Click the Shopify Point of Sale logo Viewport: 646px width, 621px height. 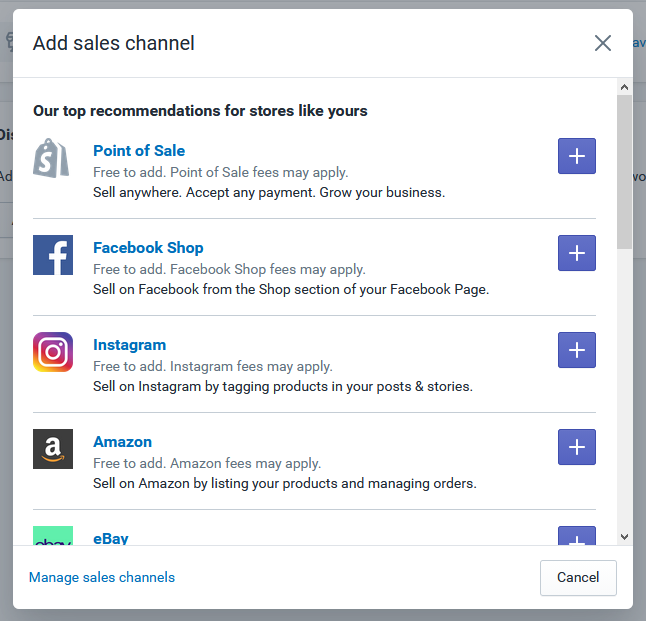pos(51,158)
